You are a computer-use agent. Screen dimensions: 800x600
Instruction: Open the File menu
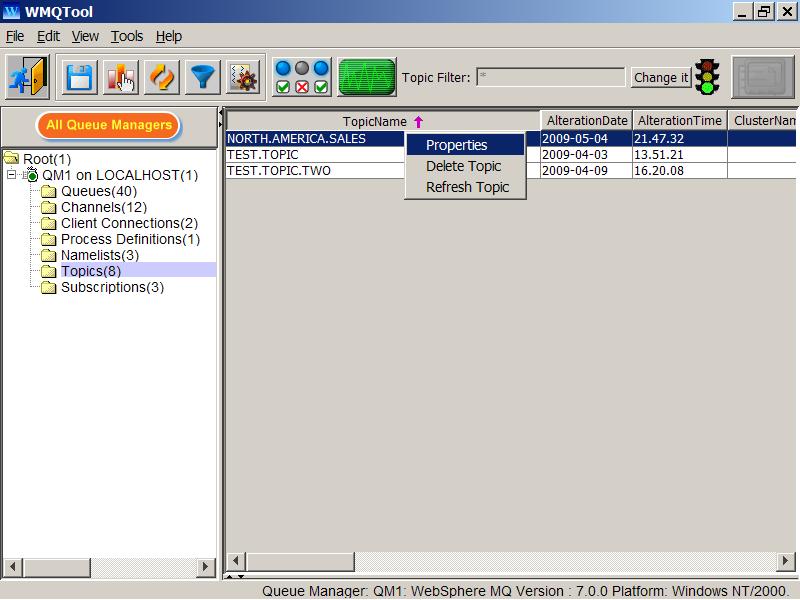(15, 36)
